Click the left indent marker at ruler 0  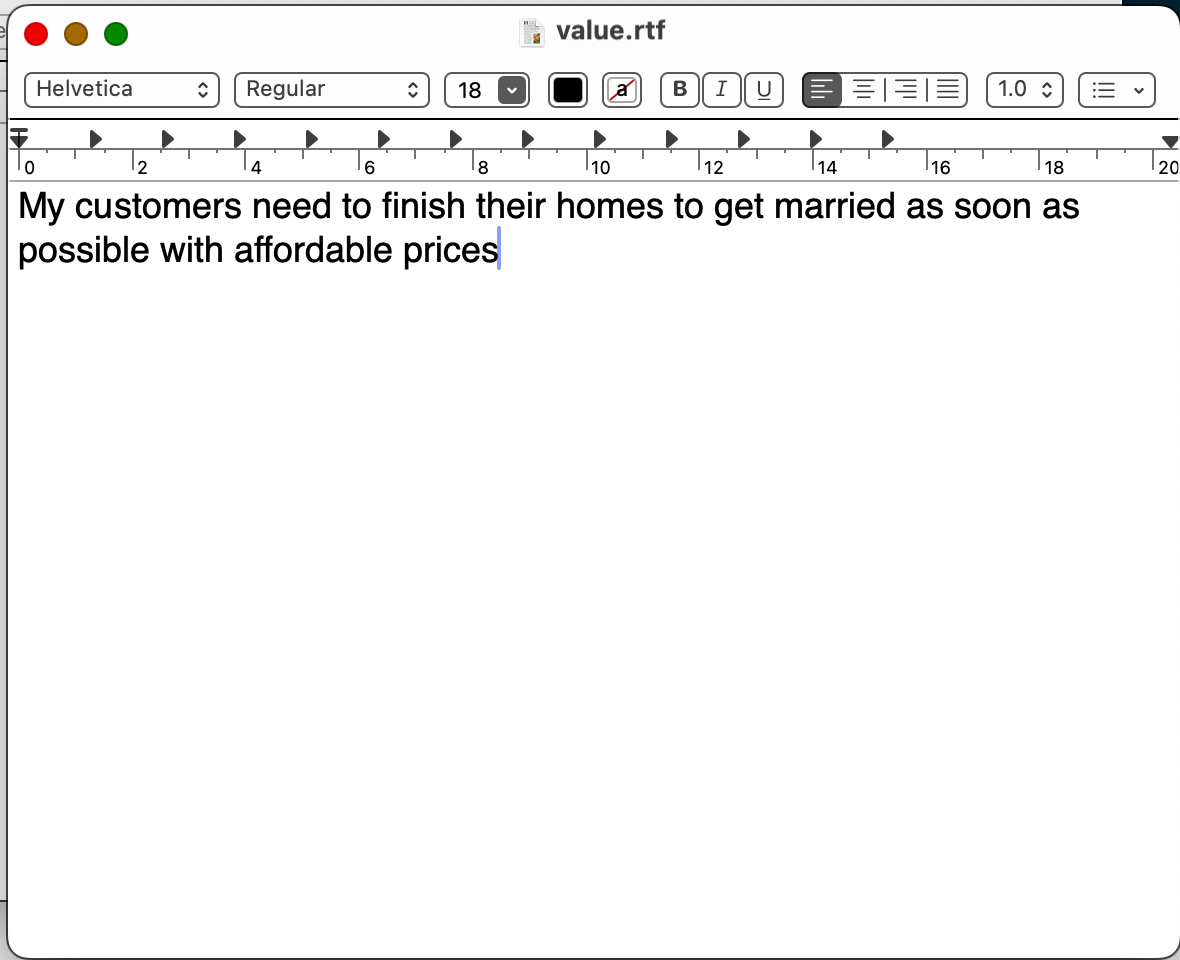click(x=19, y=138)
